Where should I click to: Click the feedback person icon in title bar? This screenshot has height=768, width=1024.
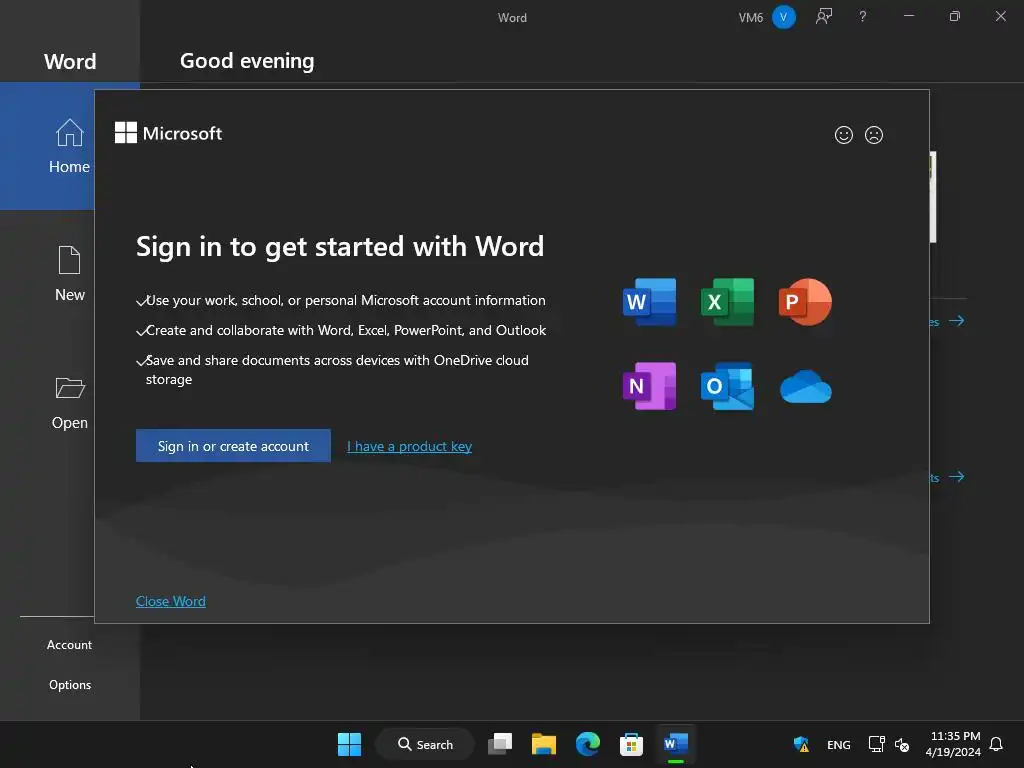[824, 16]
